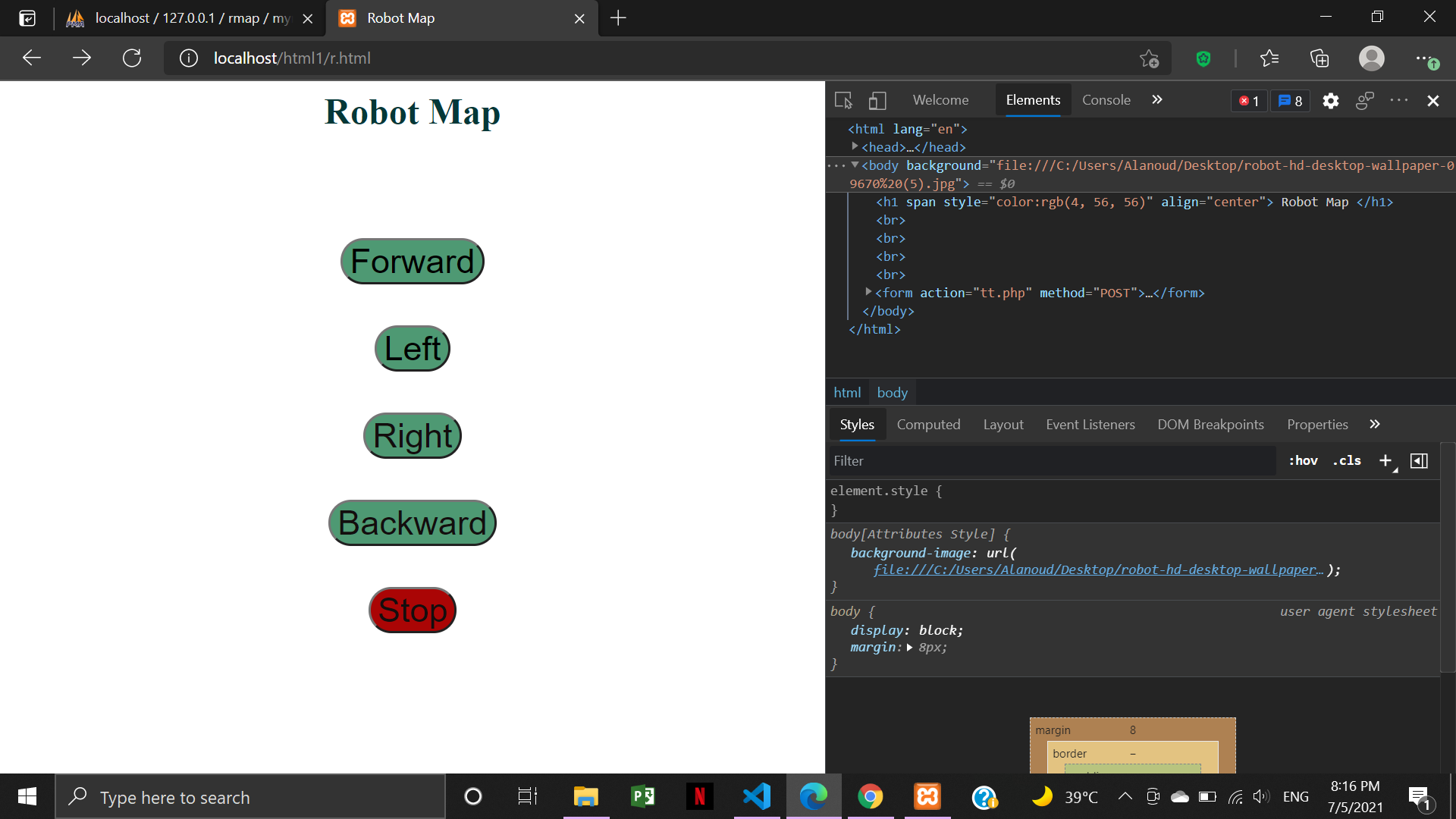1456x819 pixels.
Task: Click the blue messages count badge
Action: coord(1291,101)
